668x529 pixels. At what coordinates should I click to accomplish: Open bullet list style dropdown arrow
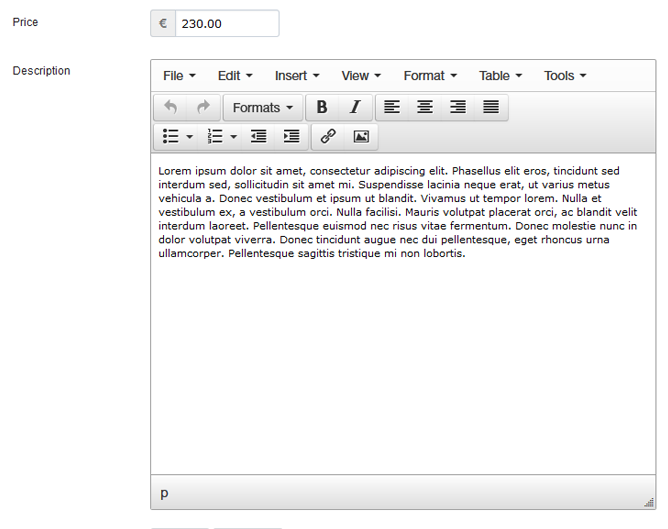tap(190, 137)
